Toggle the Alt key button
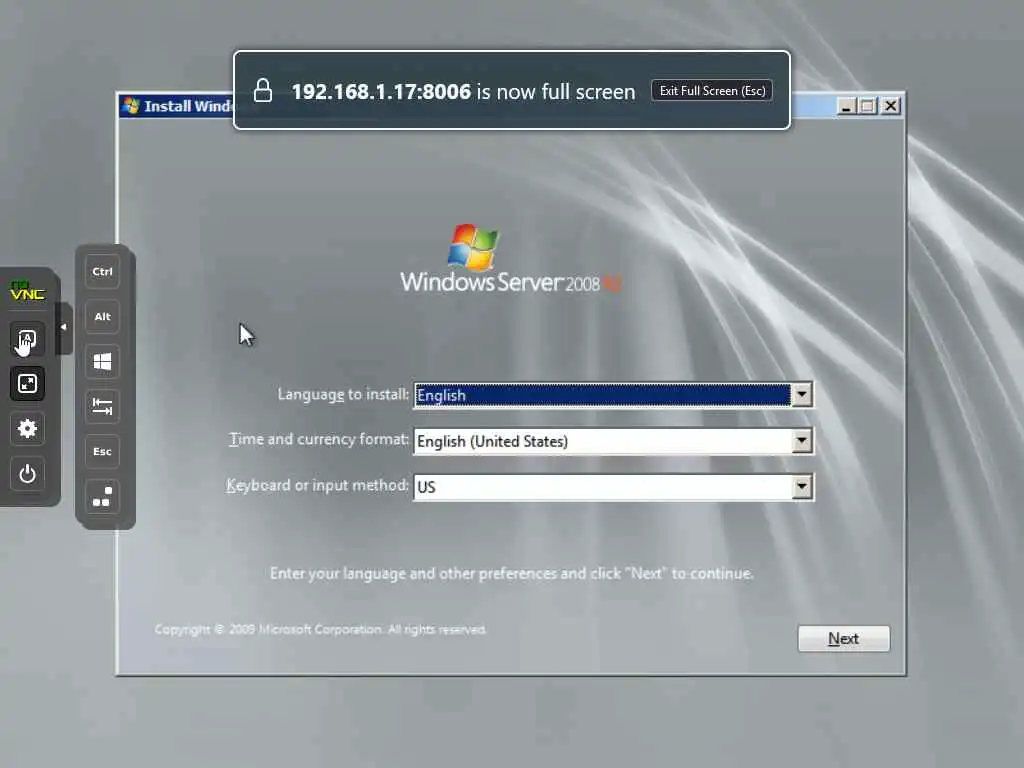 coord(103,317)
